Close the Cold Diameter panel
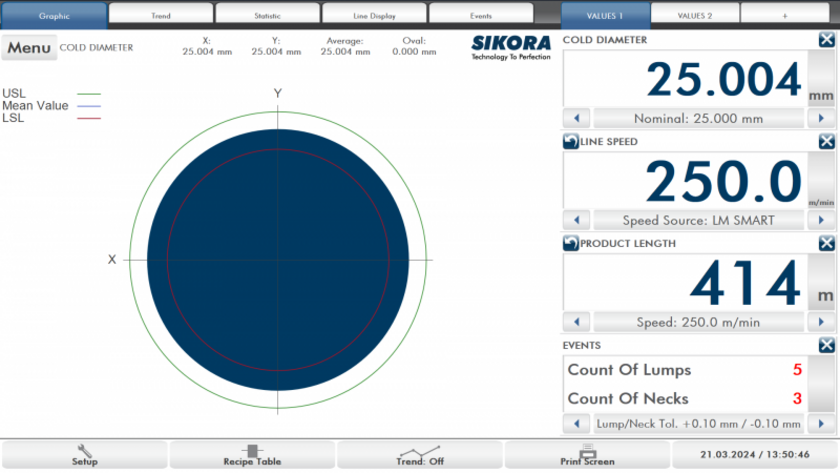This screenshot has width=840, height=473. coord(826,40)
